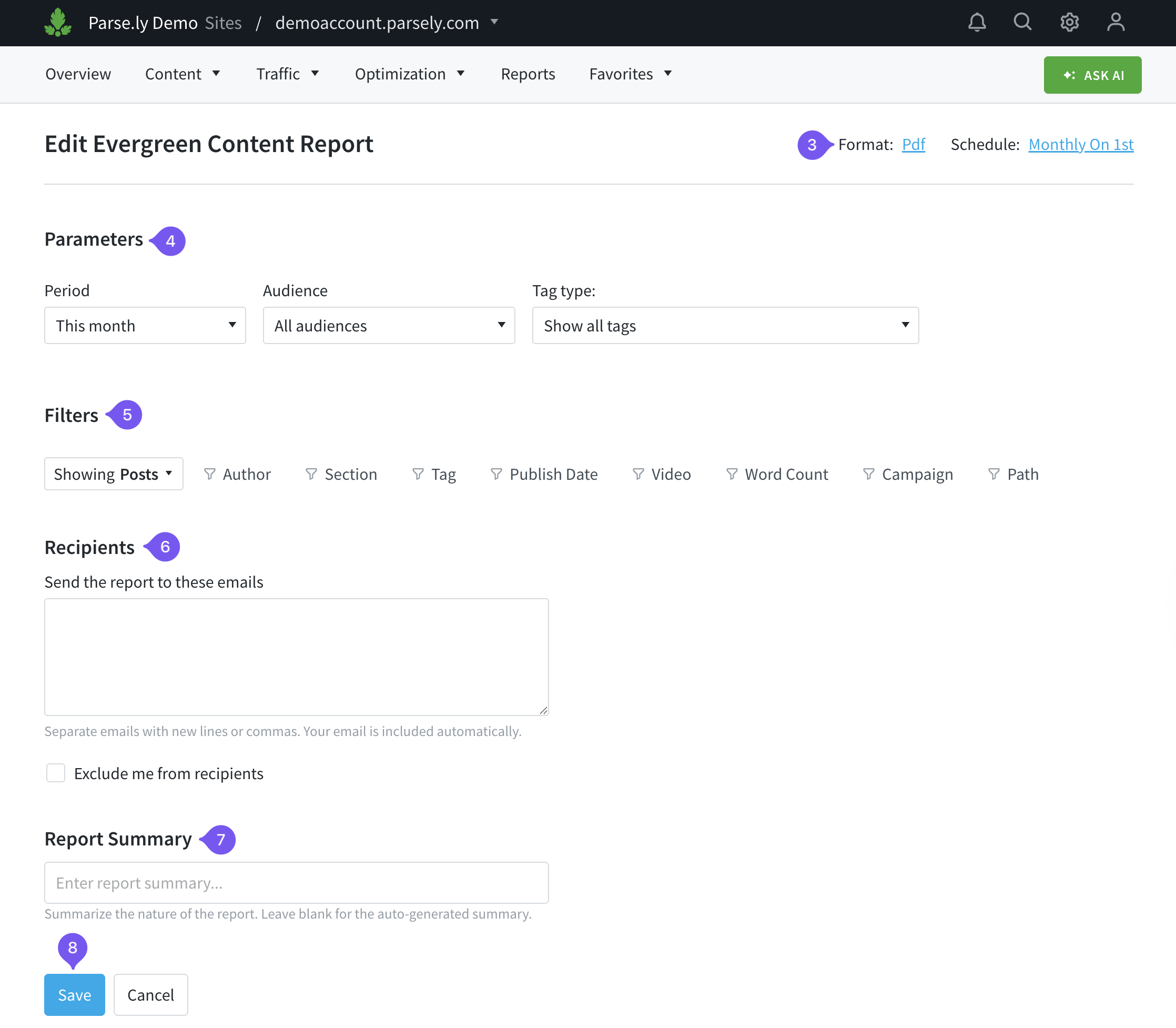Go to the Reports tab
The height and width of the screenshot is (1028, 1176).
[x=528, y=74]
